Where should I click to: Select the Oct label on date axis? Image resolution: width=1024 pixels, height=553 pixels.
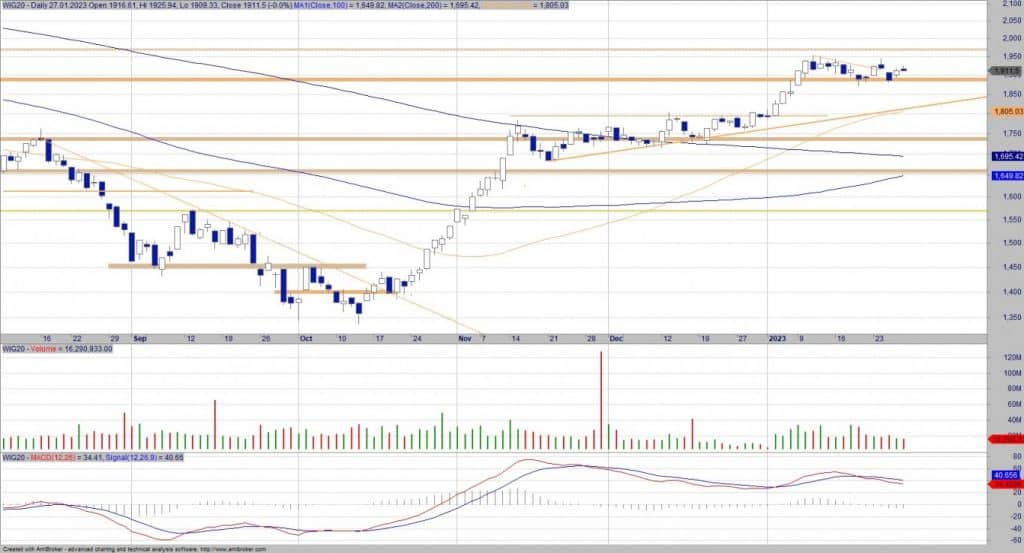coord(305,339)
